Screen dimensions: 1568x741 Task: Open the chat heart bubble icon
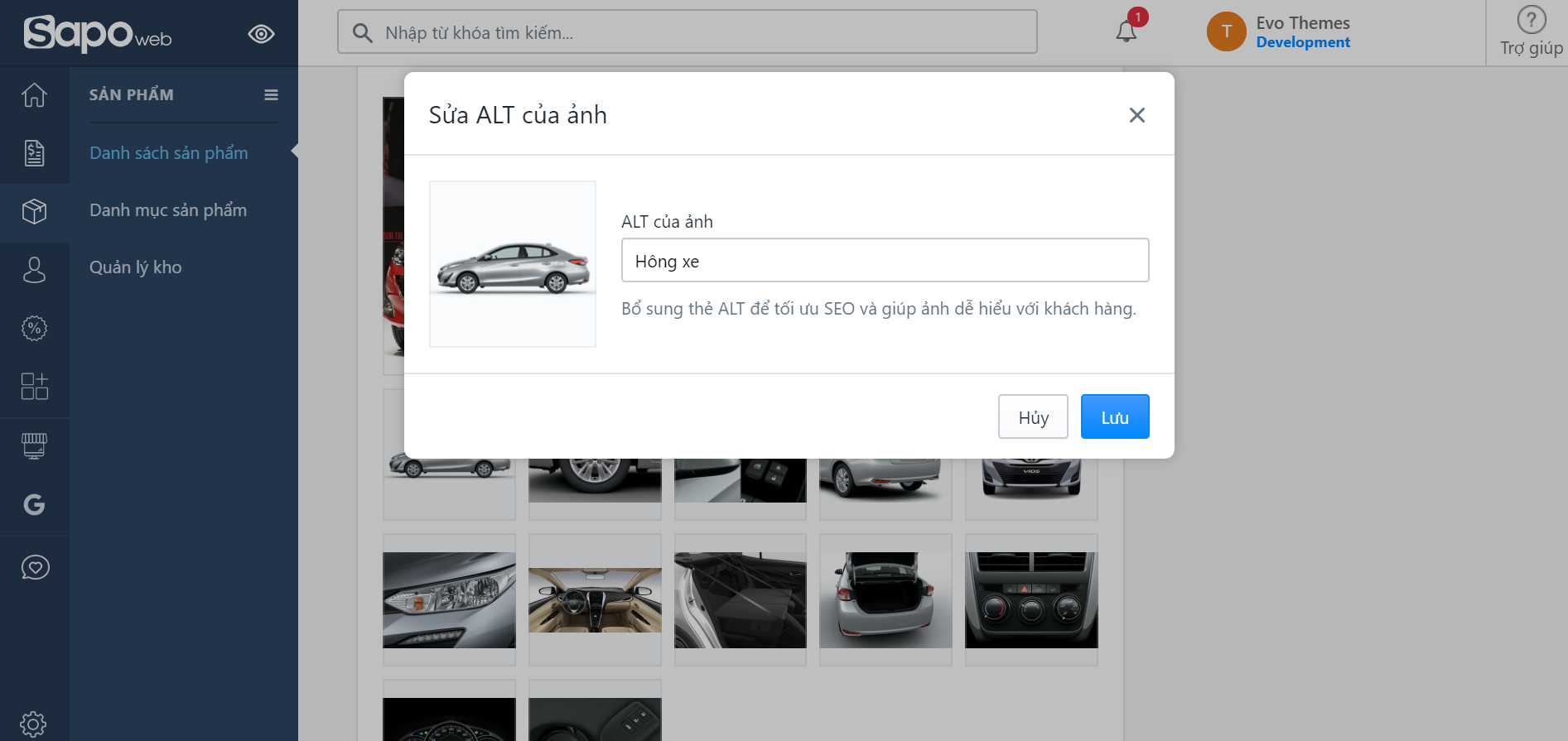click(x=35, y=568)
